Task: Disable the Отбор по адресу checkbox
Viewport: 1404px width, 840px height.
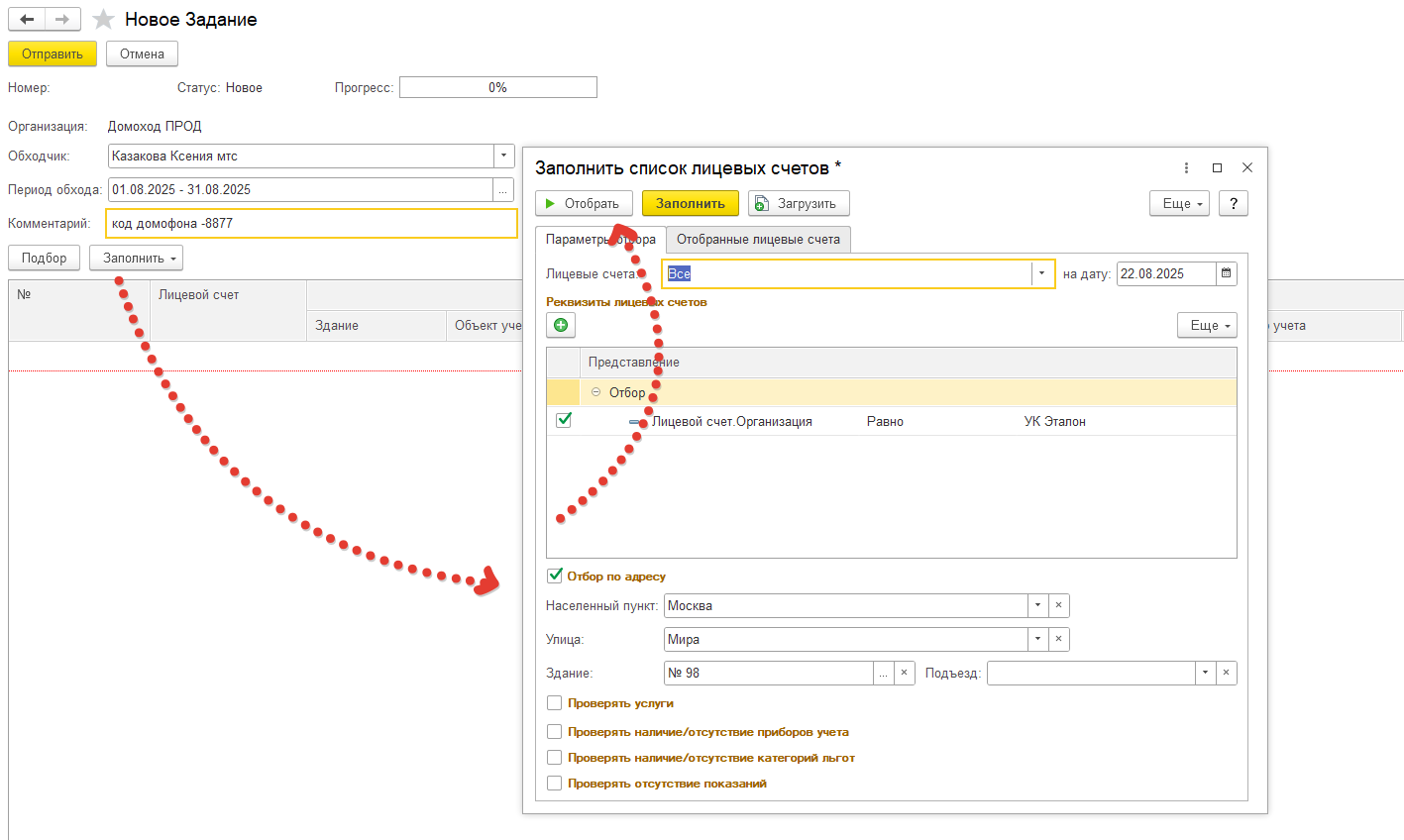Action: click(x=555, y=576)
